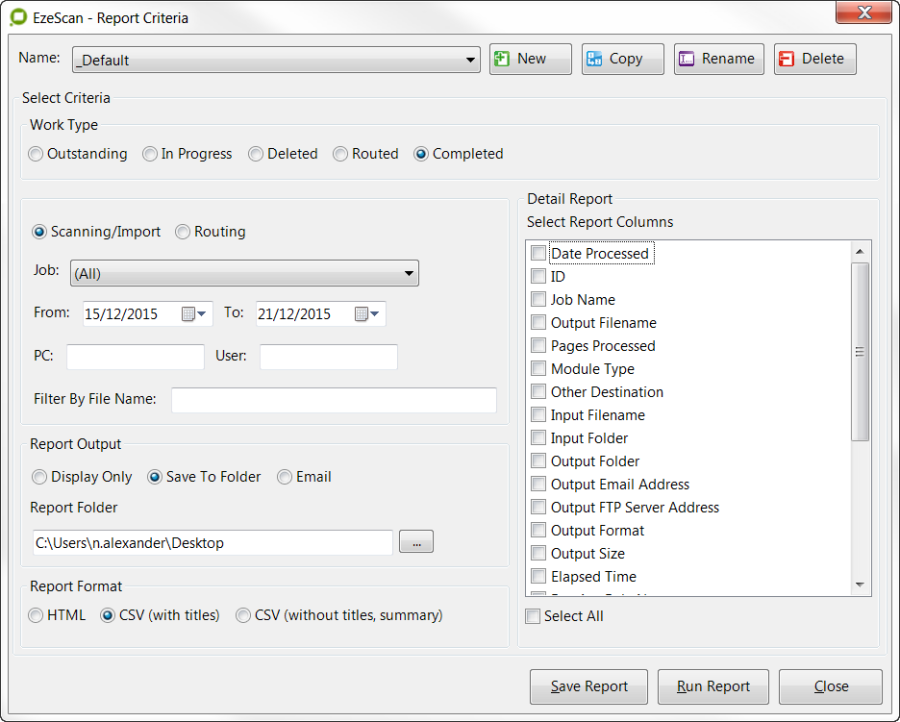Image resolution: width=900 pixels, height=722 pixels.
Task: Enable the Select All checkbox
Action: tap(534, 616)
